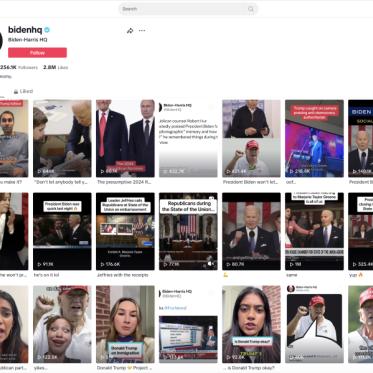
Task: Open the Marjorie Taylor Greene video captioned "same"
Action: click(x=314, y=231)
